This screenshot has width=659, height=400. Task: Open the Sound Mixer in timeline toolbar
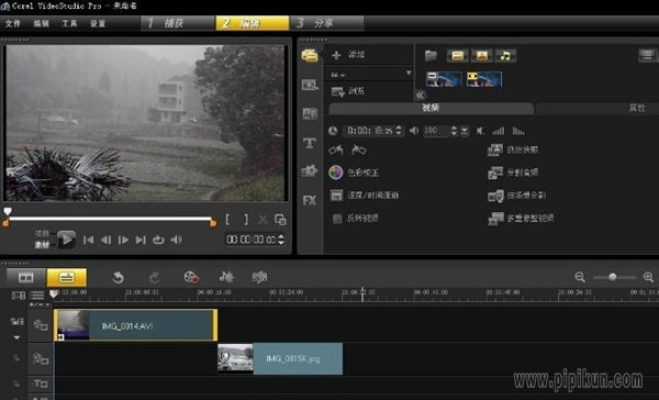click(226, 277)
